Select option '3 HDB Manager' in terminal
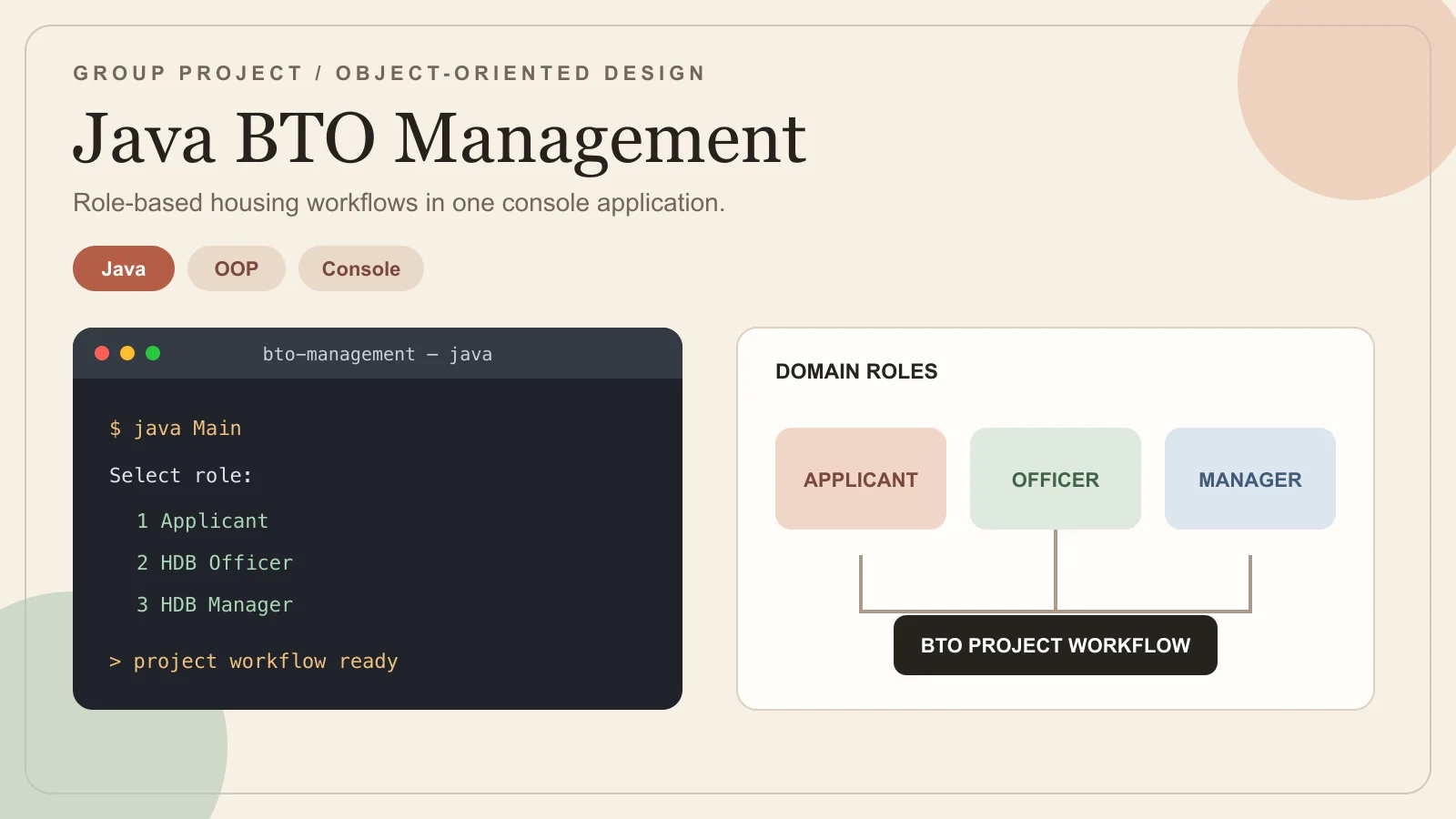 tap(215, 604)
